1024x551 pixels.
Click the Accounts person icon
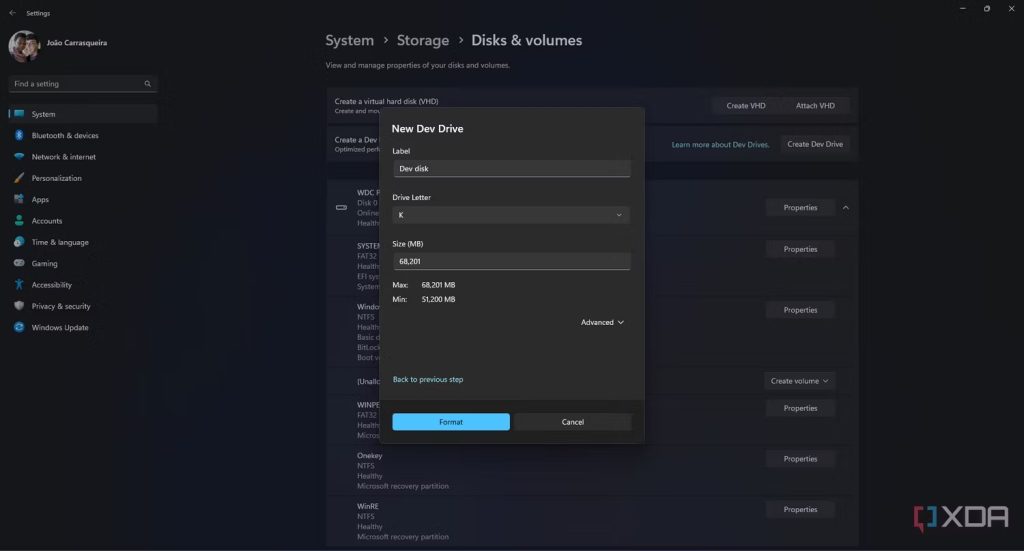click(20, 221)
